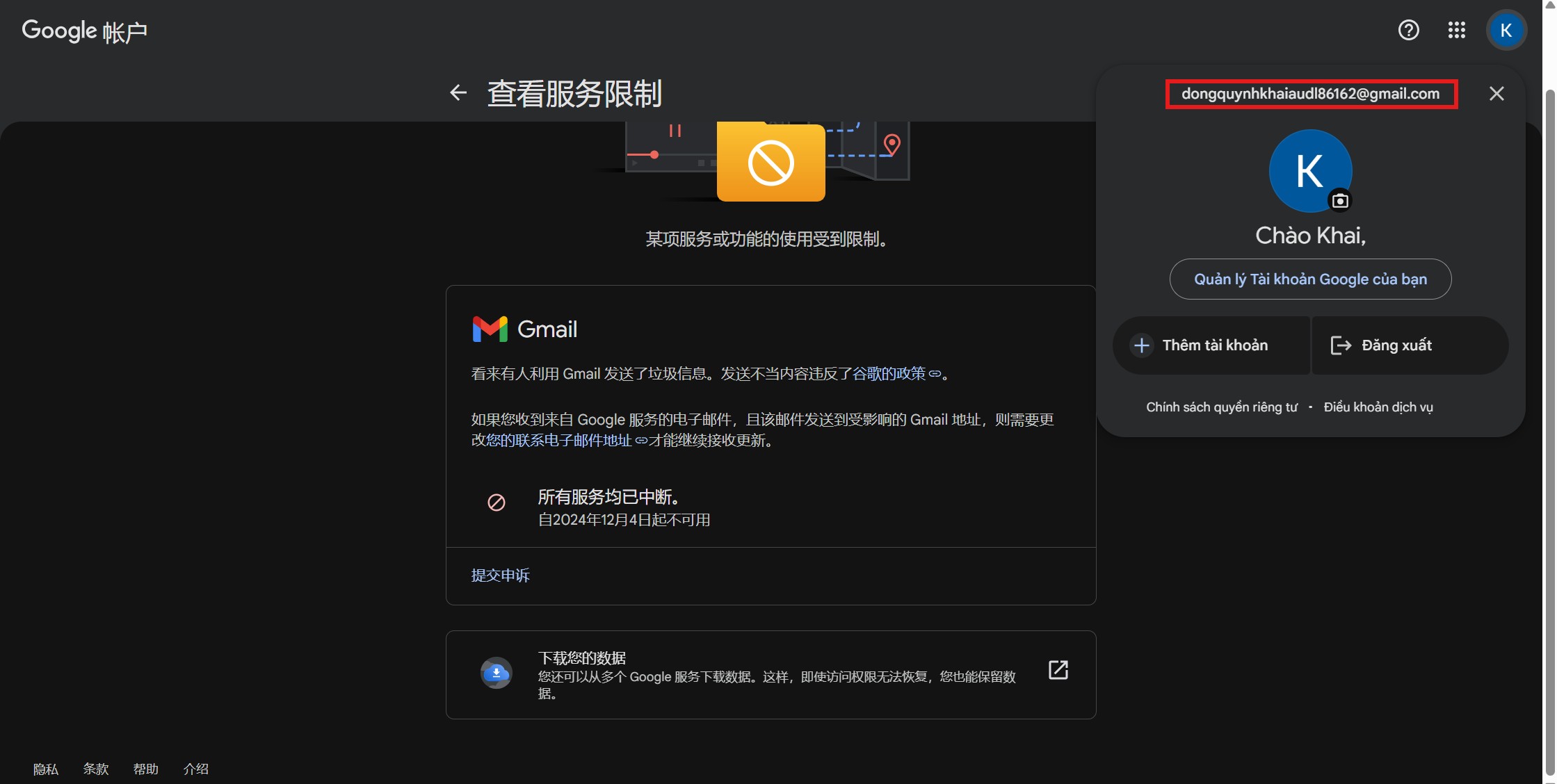
Task: Open 隐私 footer link
Action: click(46, 769)
